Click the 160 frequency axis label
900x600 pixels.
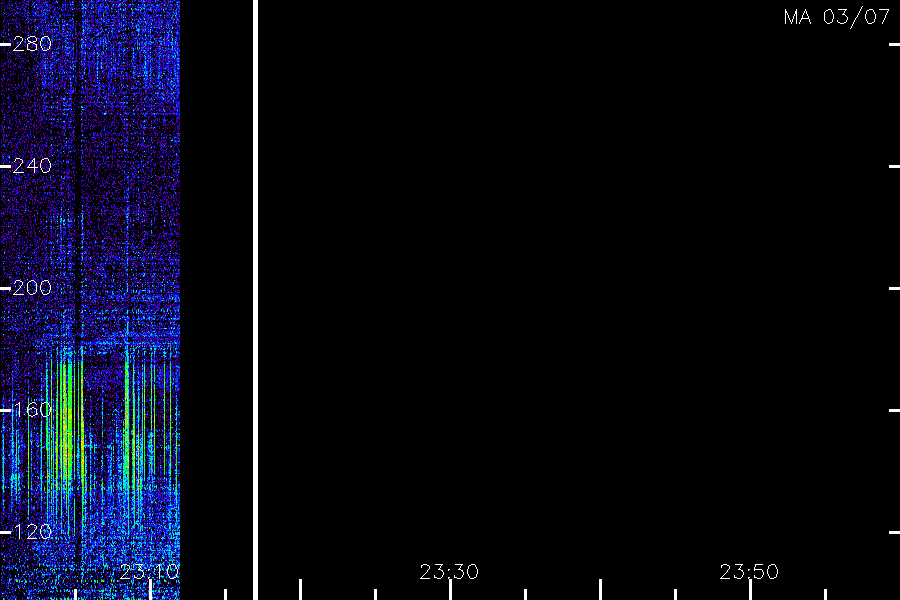tap(32, 410)
